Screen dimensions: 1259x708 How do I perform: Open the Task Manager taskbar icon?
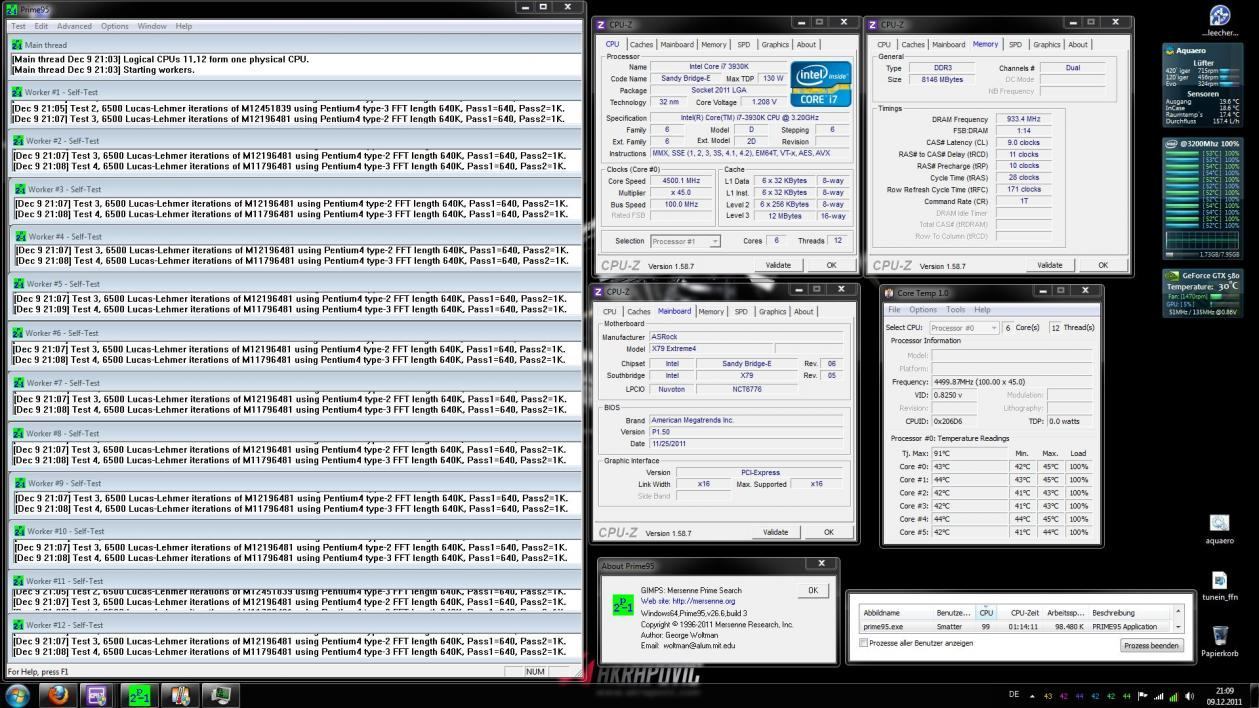221,695
